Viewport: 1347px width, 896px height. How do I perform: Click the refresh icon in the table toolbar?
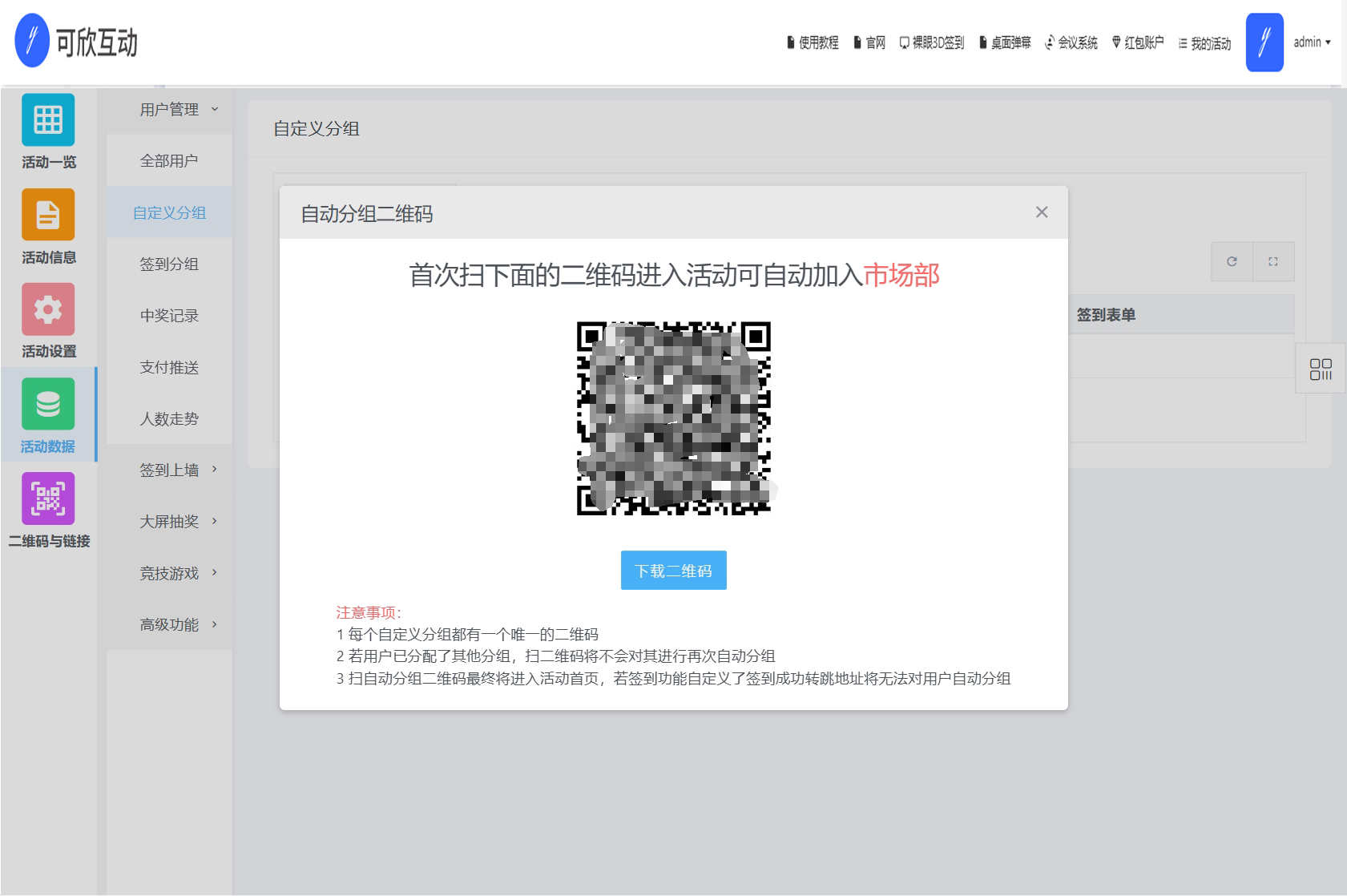coord(1232,261)
